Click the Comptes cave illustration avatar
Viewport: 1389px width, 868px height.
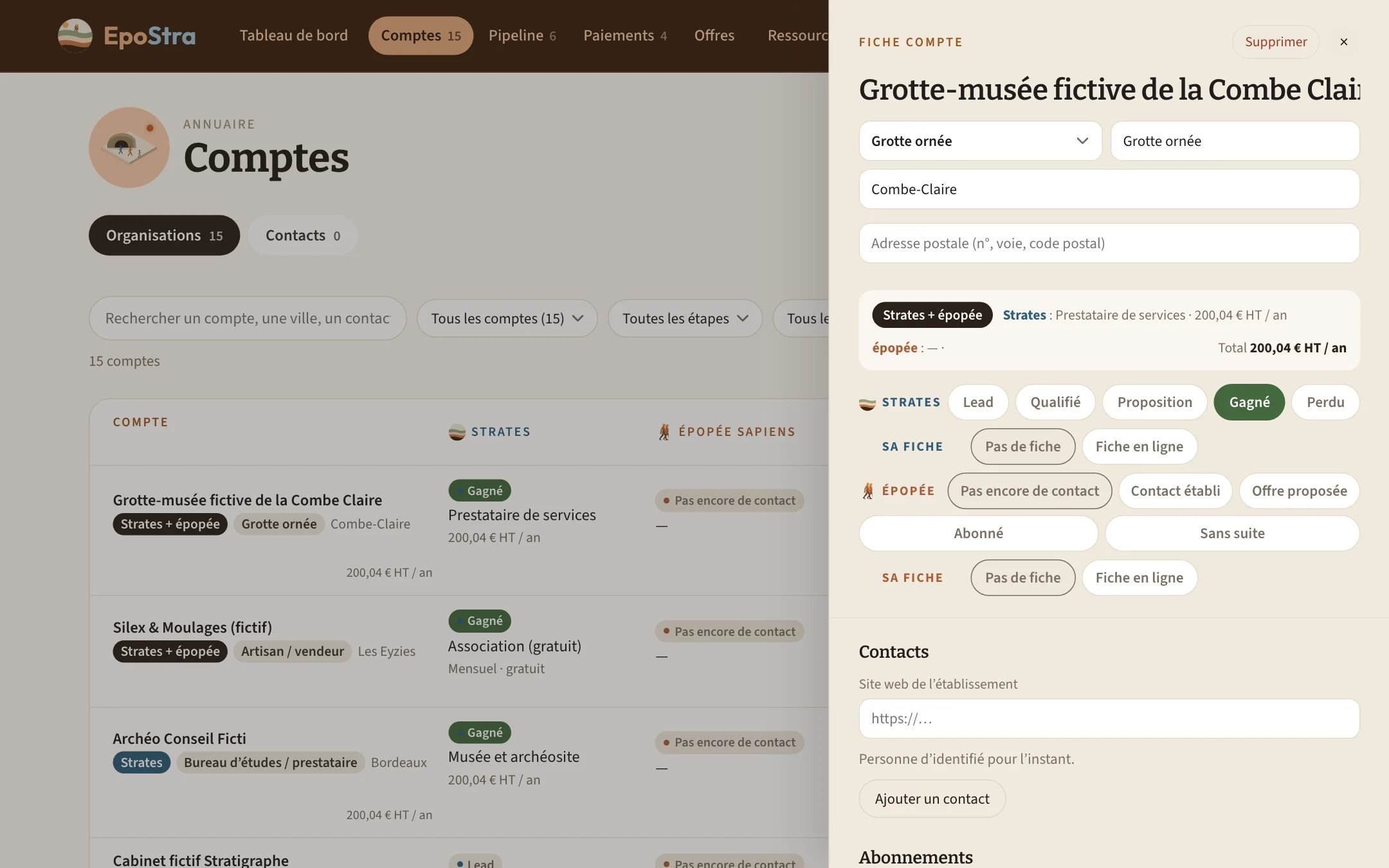tap(129, 147)
